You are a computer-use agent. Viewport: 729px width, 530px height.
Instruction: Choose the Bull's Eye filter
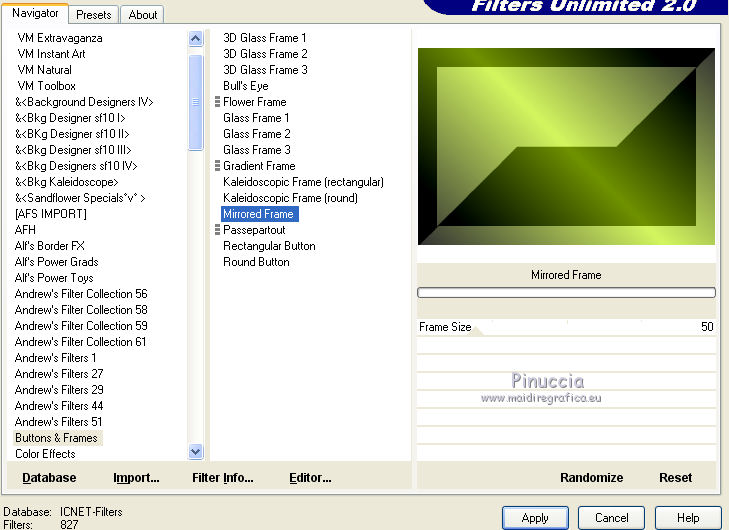point(245,86)
